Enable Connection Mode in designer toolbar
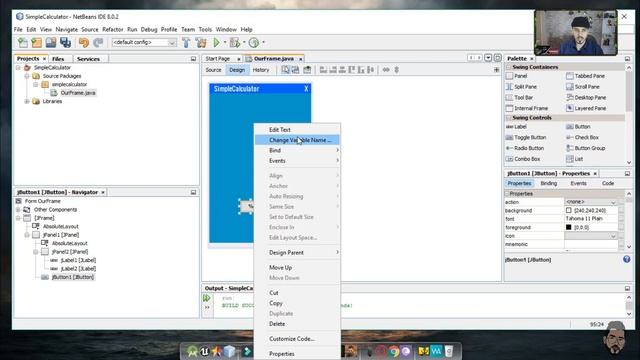Image resolution: width=640 pixels, height=360 pixels. pos(295,70)
